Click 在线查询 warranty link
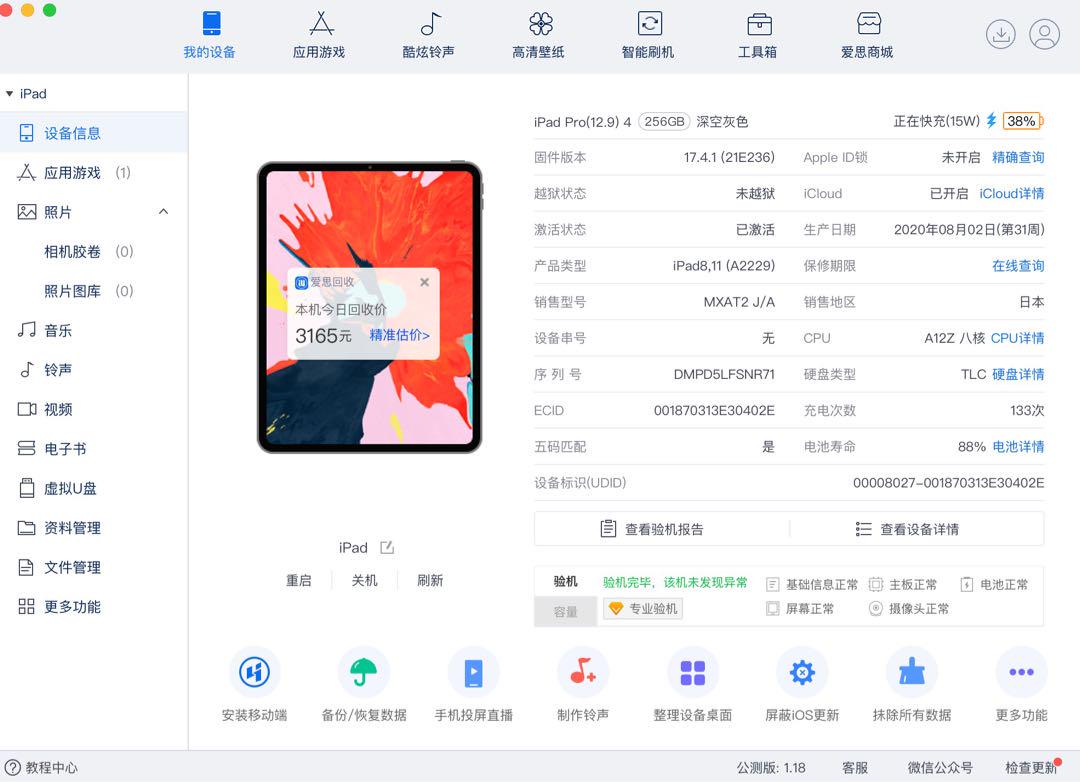Viewport: 1080px width, 782px height. pos(1018,266)
